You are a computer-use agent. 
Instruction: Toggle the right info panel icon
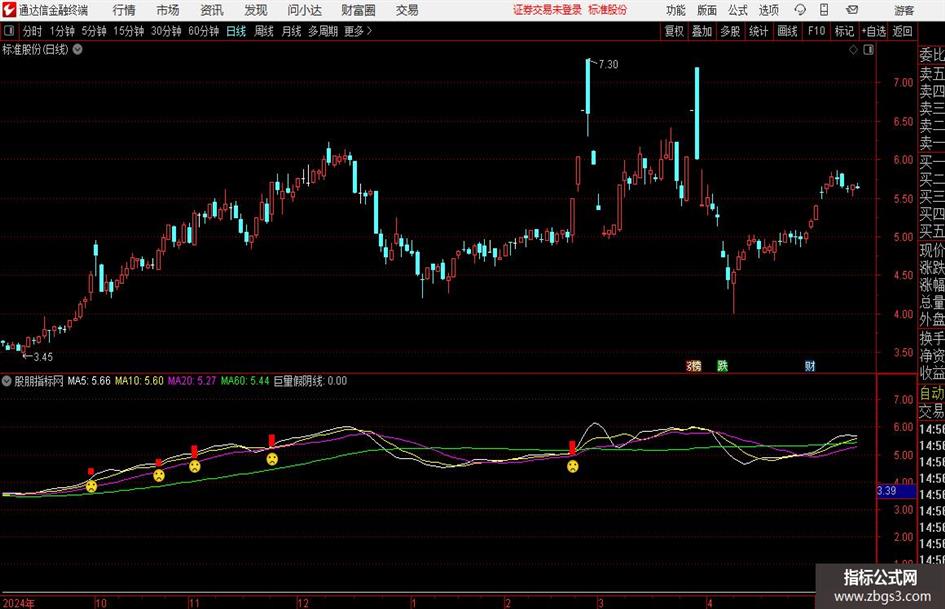click(868, 50)
